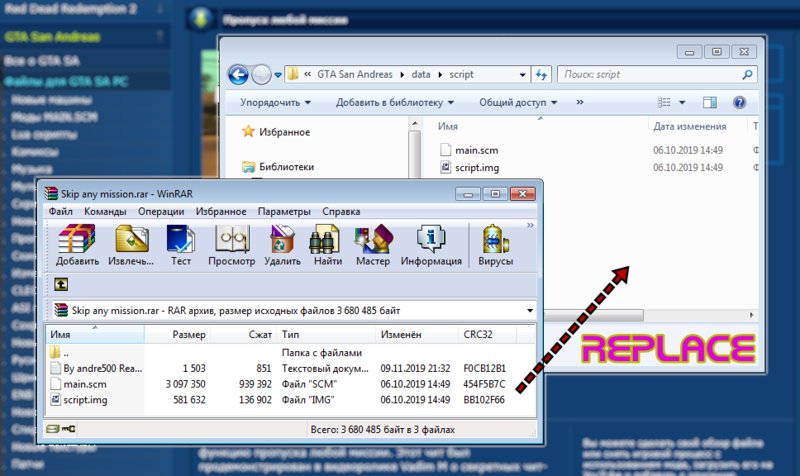The width and height of the screenshot is (800, 476).
Task: Sort WinRAR list by Name (Имя) column
Action: (x=95, y=334)
